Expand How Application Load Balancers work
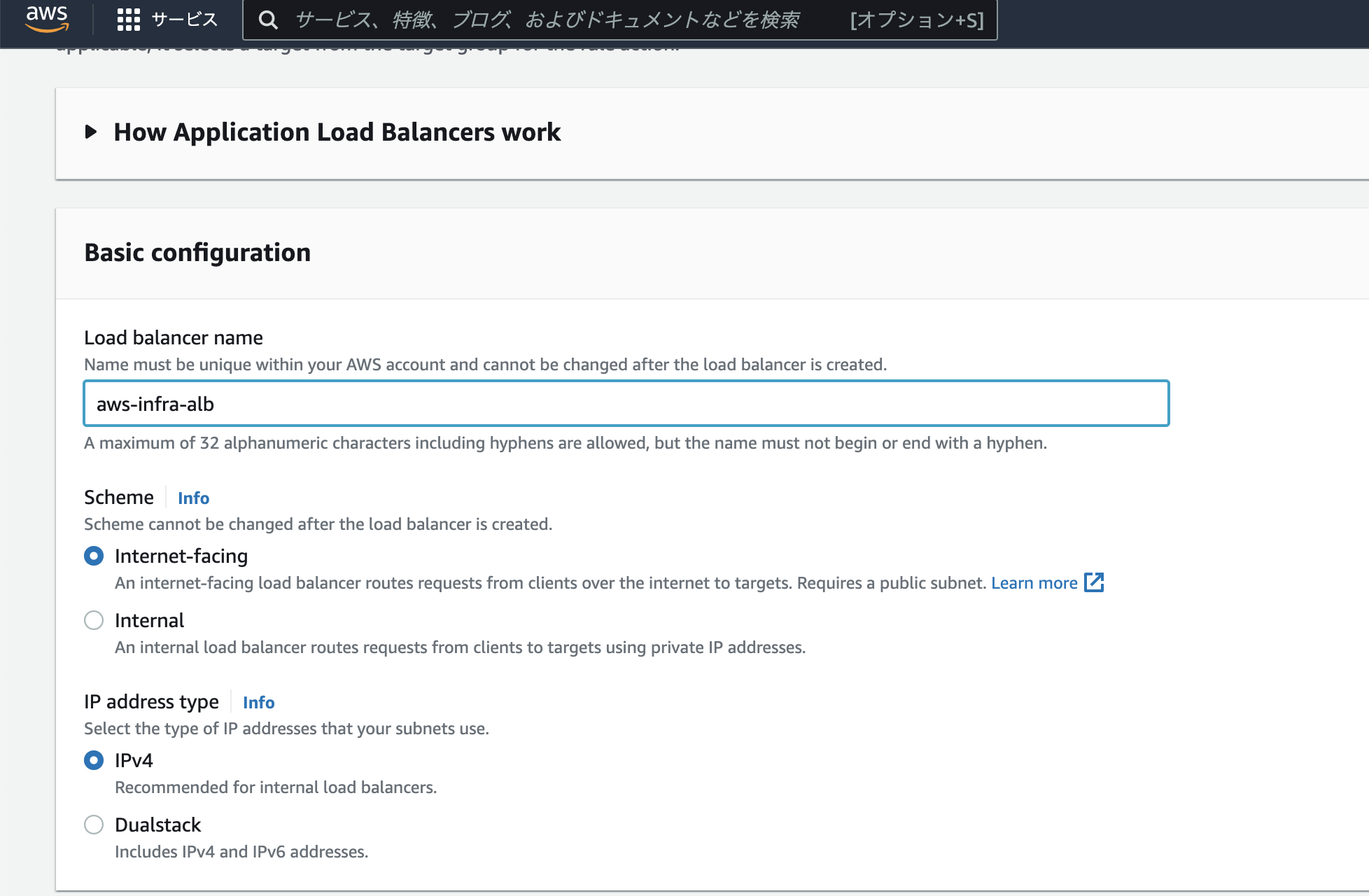 point(91,132)
